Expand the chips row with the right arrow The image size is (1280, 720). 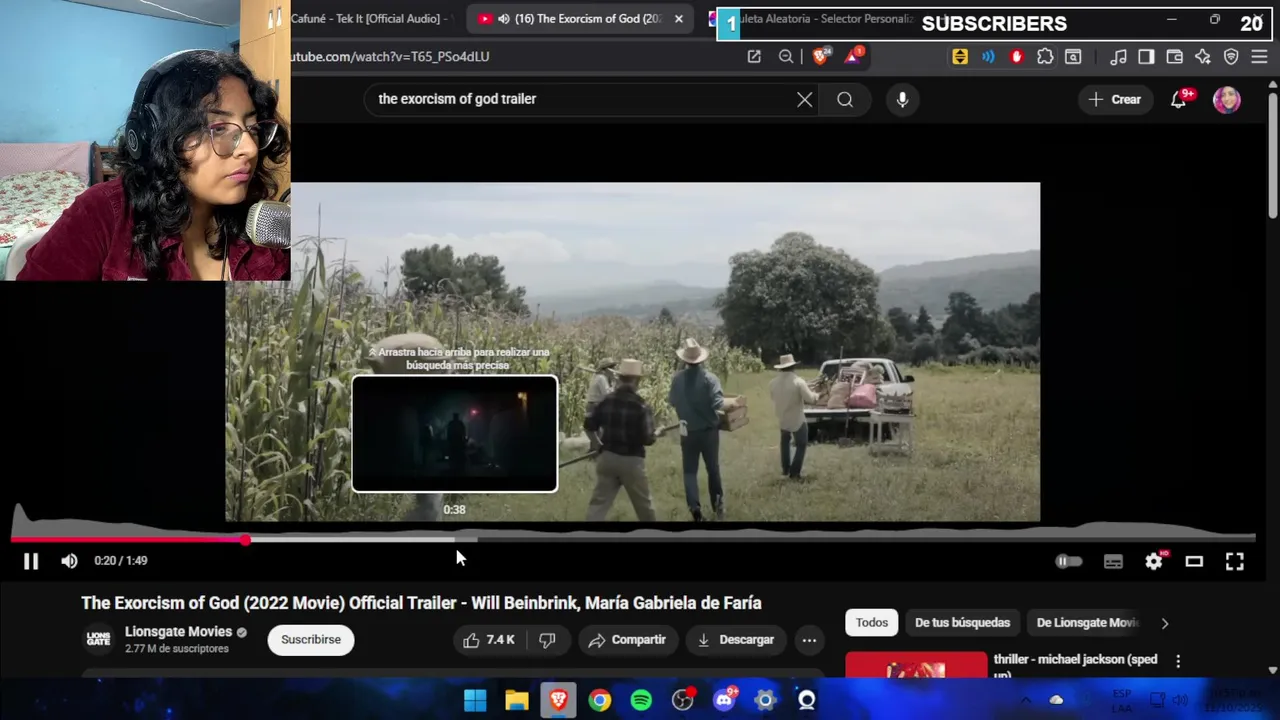coord(1164,623)
